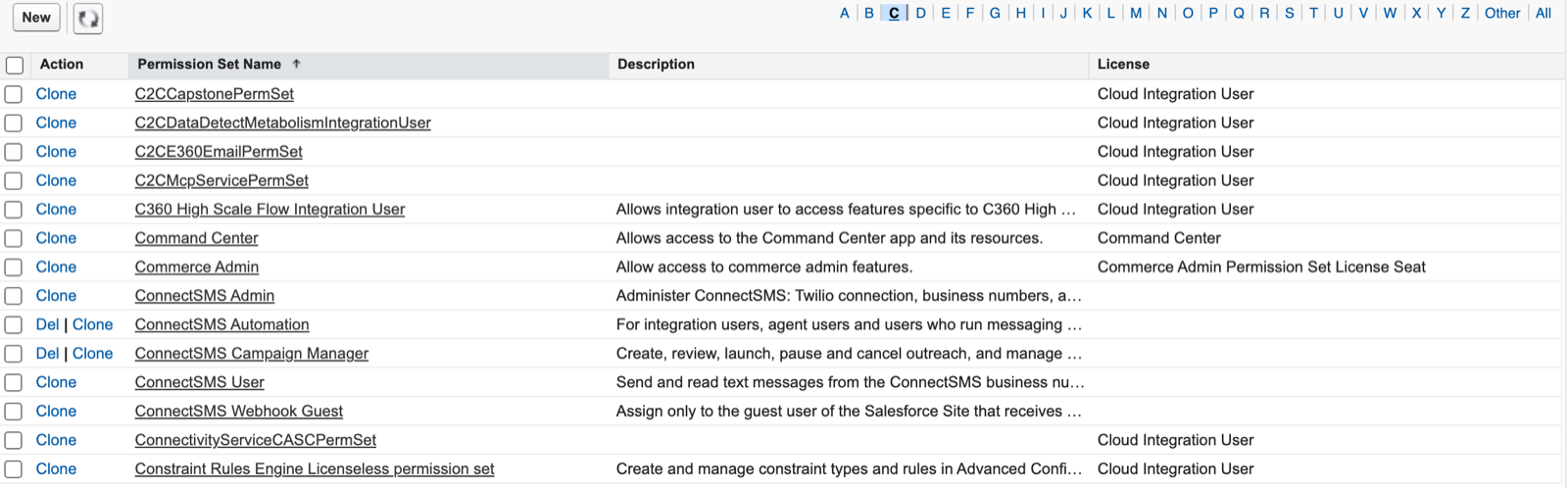Check the C360 High Scale Flow checkbox
The height and width of the screenshot is (488, 1568).
(x=14, y=210)
